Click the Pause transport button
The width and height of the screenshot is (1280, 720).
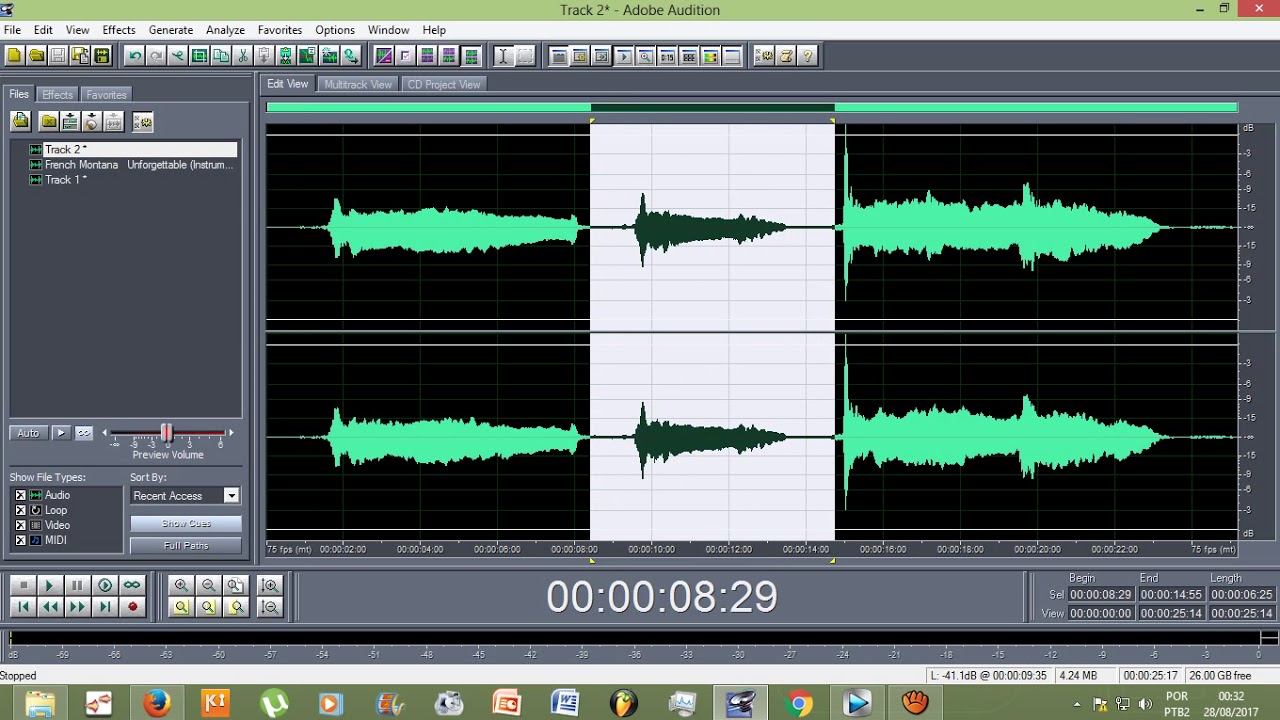[x=77, y=585]
